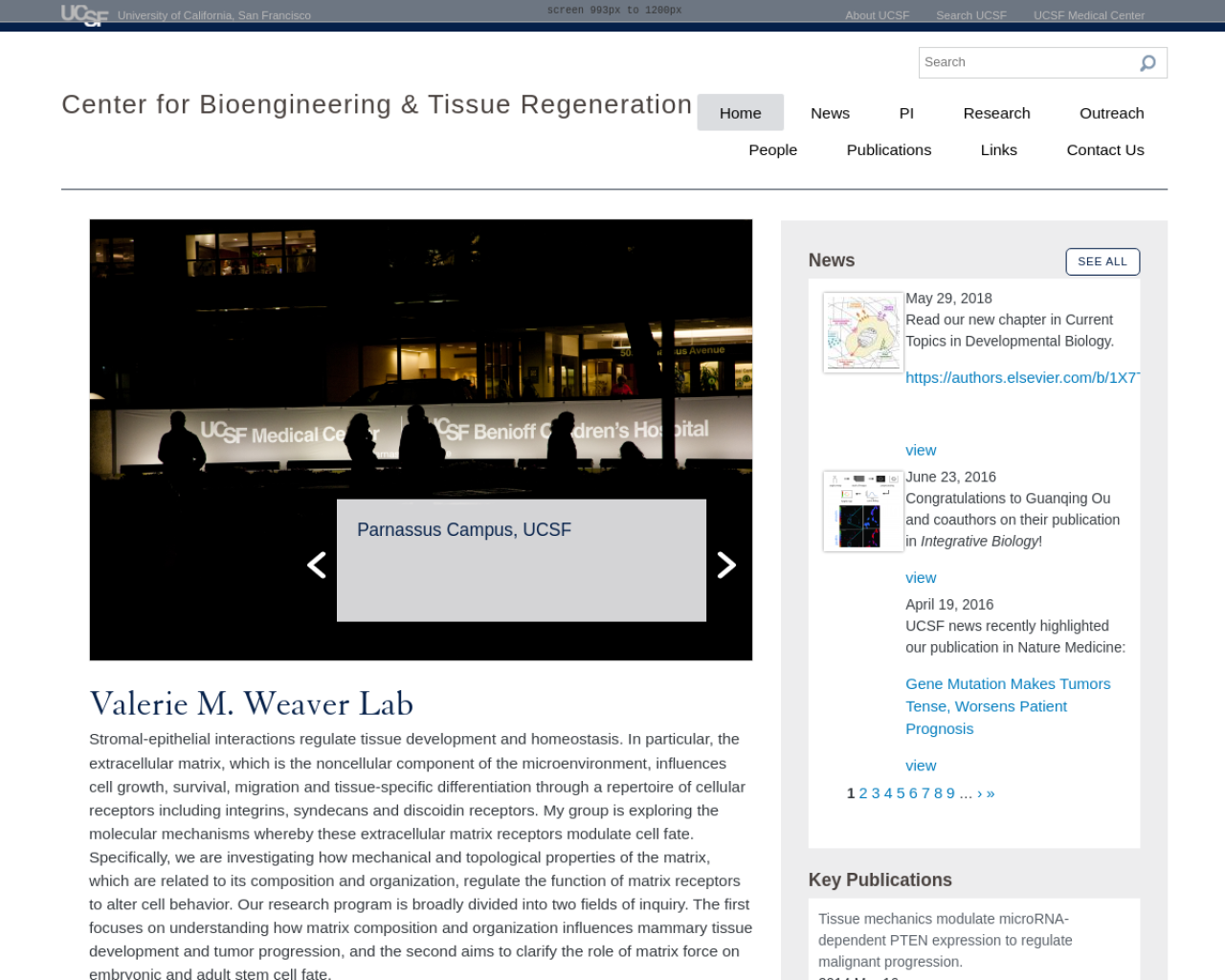Open About UCSF link
This screenshot has width=1225, height=980.
(x=878, y=15)
